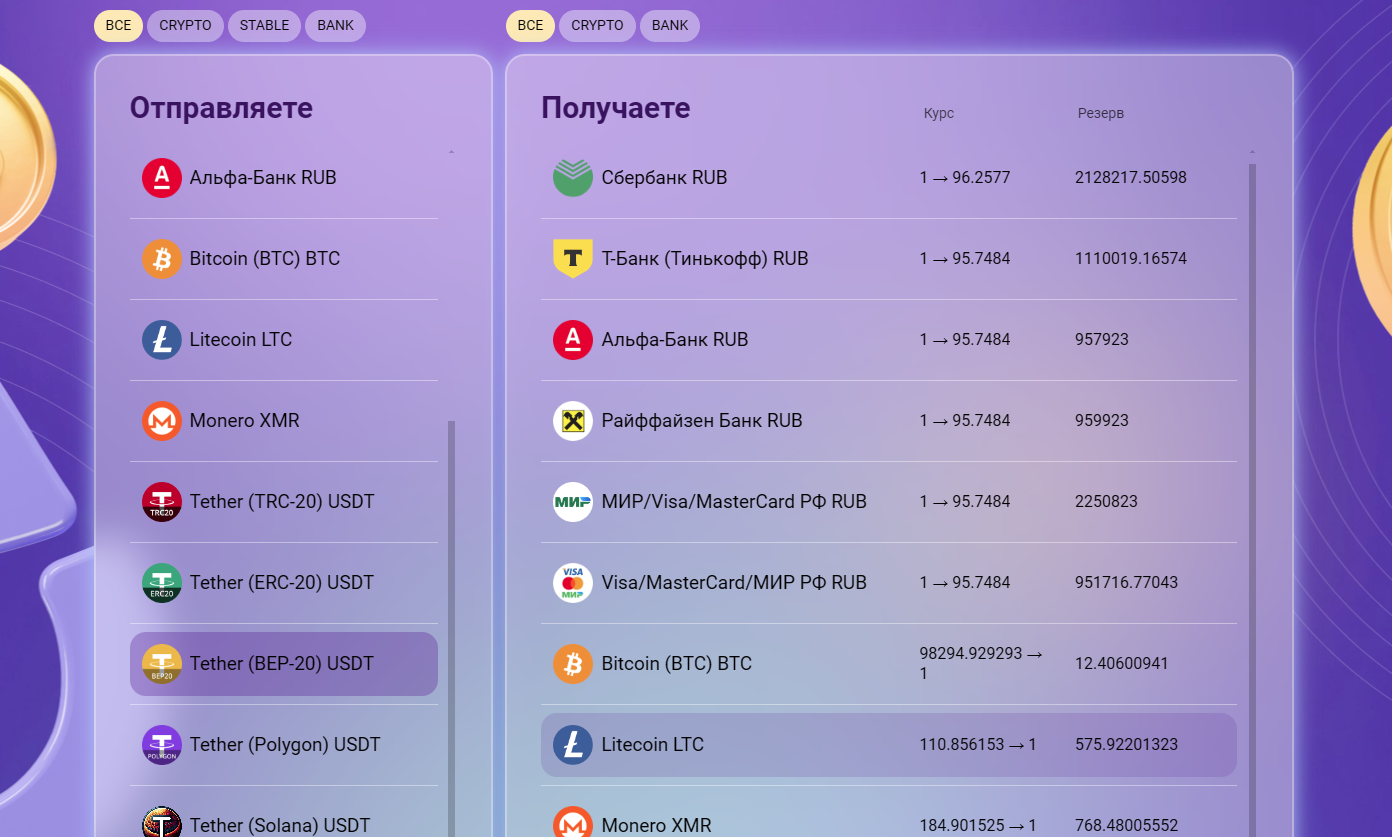Image resolution: width=1392 pixels, height=837 pixels.
Task: Choose Сбербанк RUB to receive
Action: tap(889, 178)
